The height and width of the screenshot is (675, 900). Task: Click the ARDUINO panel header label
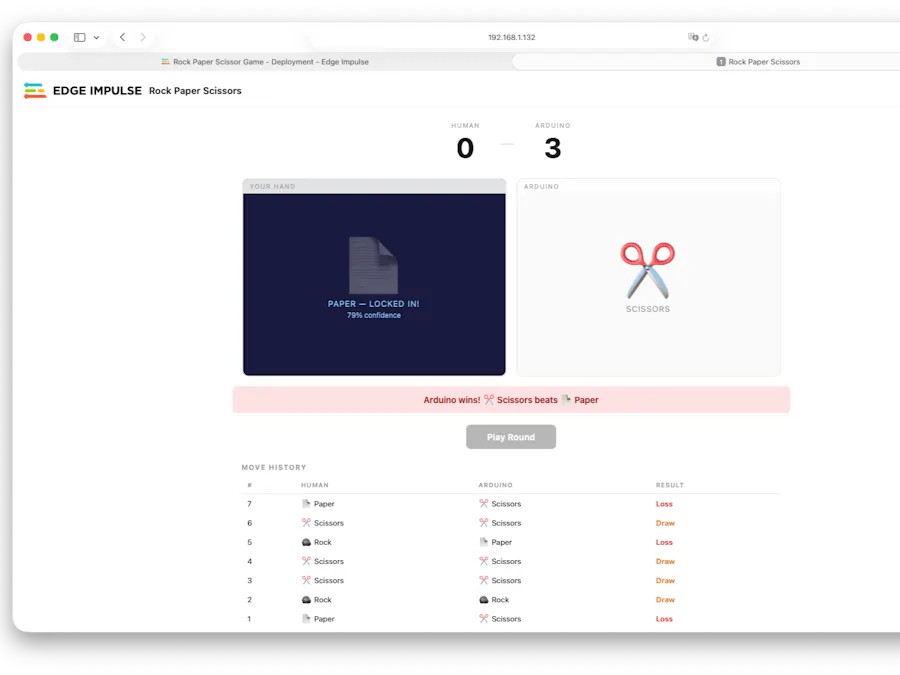[541, 187]
